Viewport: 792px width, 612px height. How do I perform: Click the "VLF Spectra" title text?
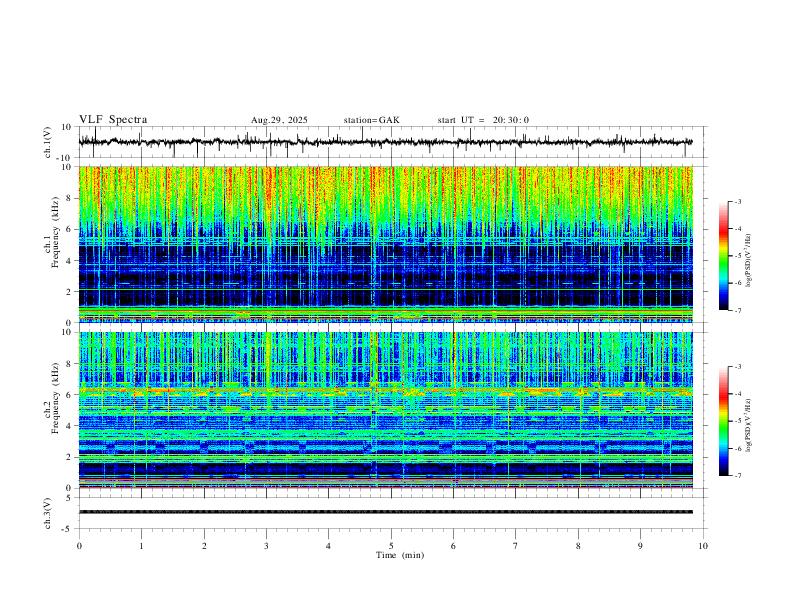point(113,120)
